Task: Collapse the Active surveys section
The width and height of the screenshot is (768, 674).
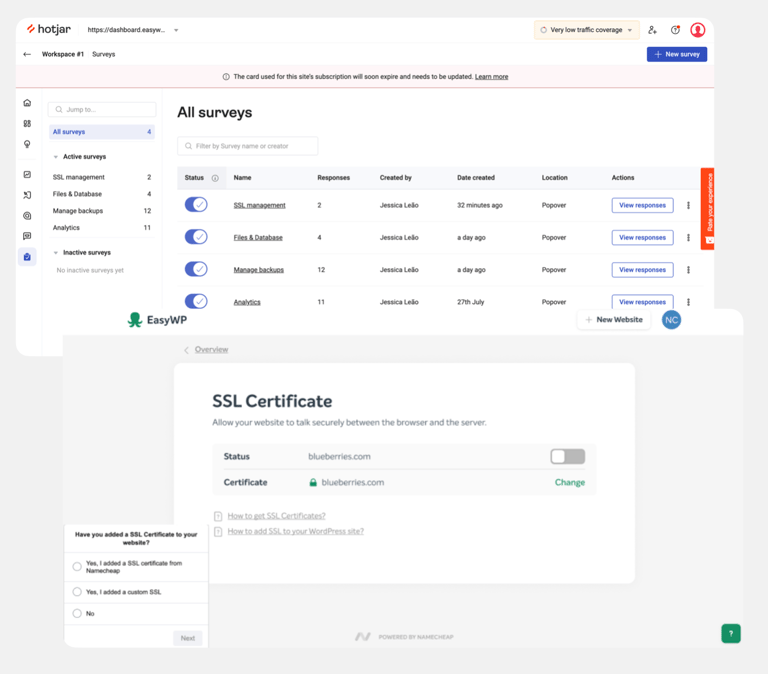Action: (56, 157)
